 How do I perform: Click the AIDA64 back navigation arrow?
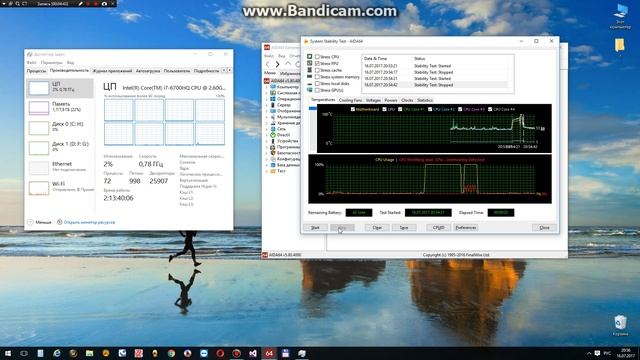(x=268, y=64)
